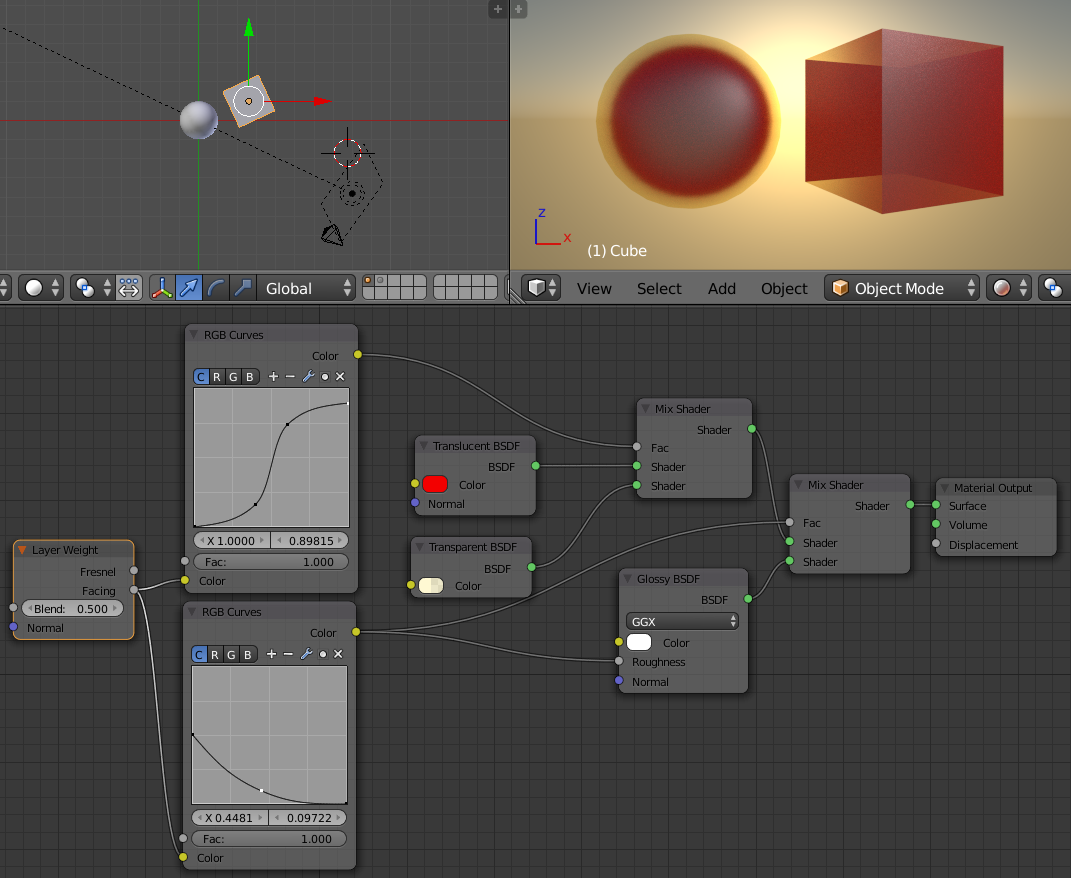
Task: Click the plus zoom button on the RGB Curves widget
Action: 273,376
